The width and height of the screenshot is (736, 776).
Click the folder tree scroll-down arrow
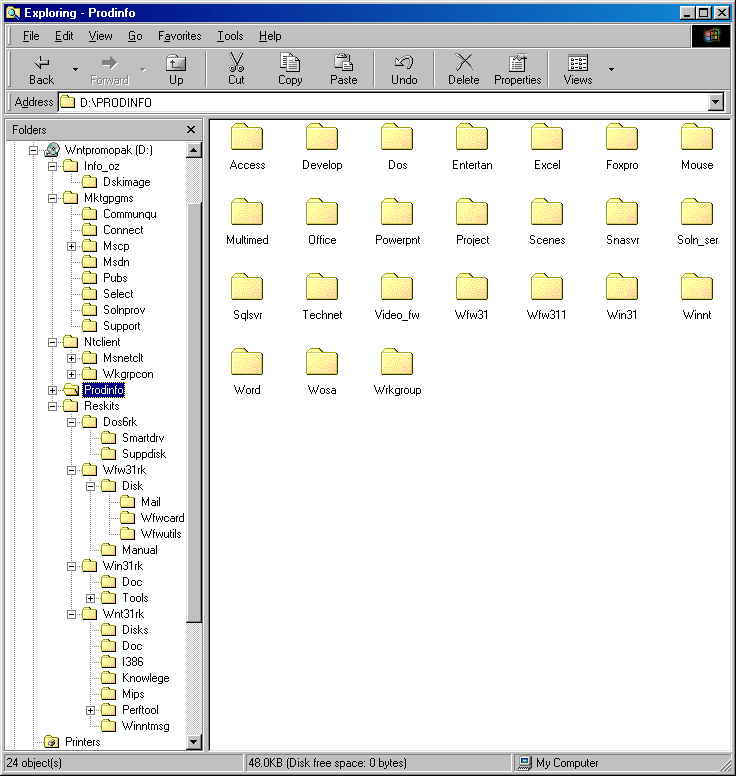coord(194,742)
